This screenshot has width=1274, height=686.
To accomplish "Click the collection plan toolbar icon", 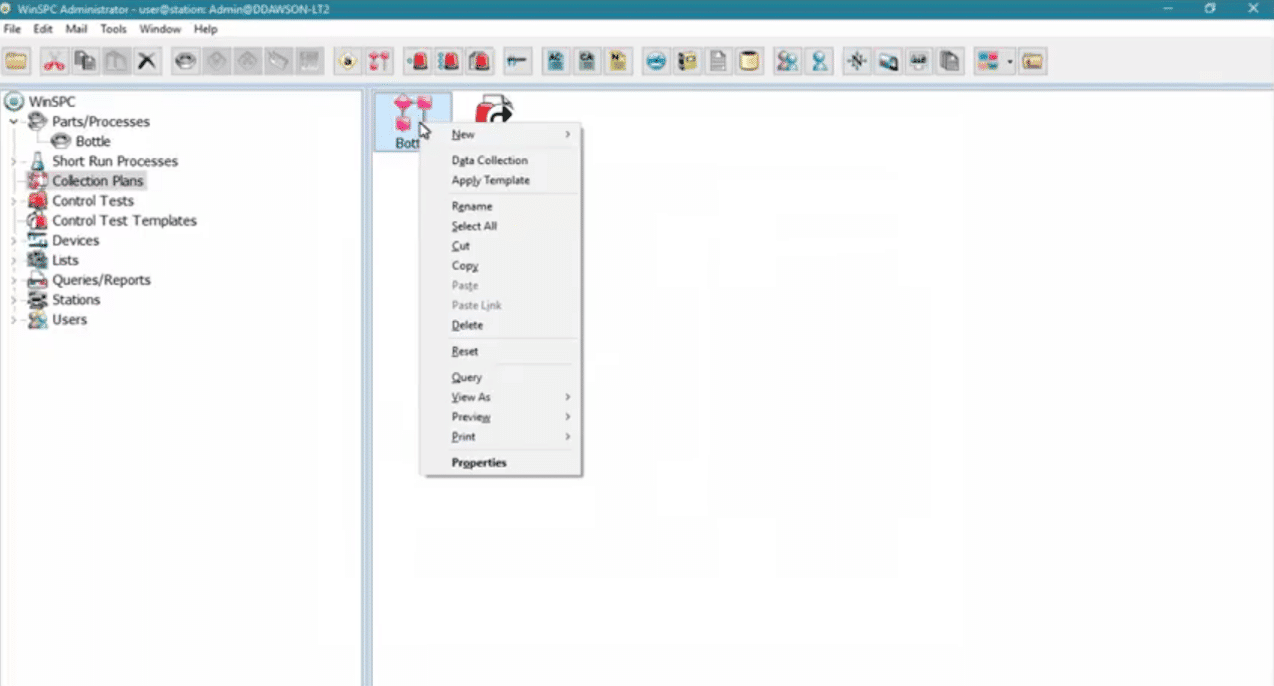I will coord(378,62).
